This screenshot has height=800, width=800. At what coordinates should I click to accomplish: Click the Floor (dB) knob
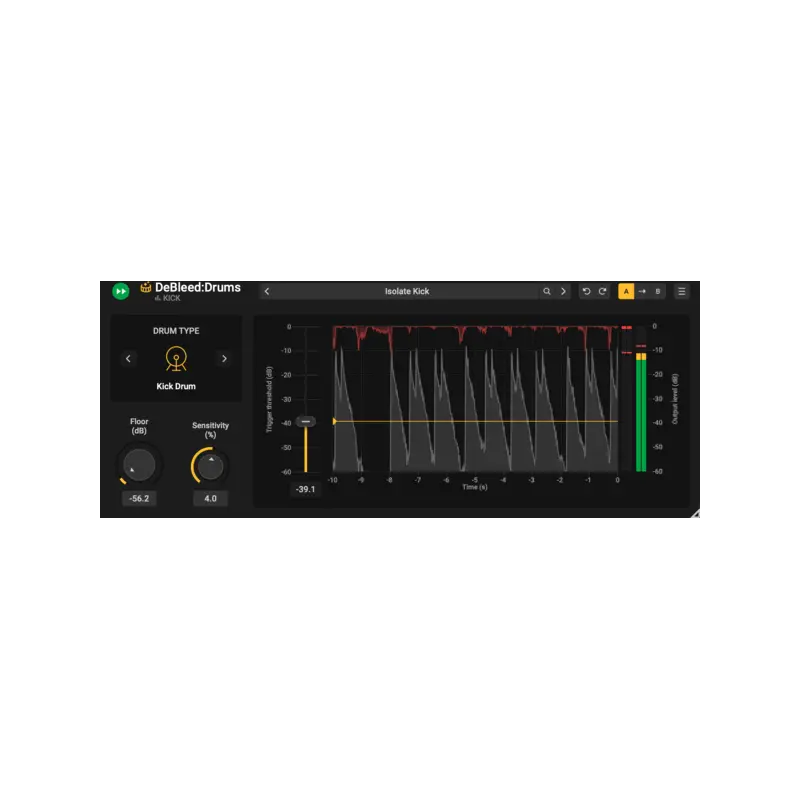(x=139, y=465)
